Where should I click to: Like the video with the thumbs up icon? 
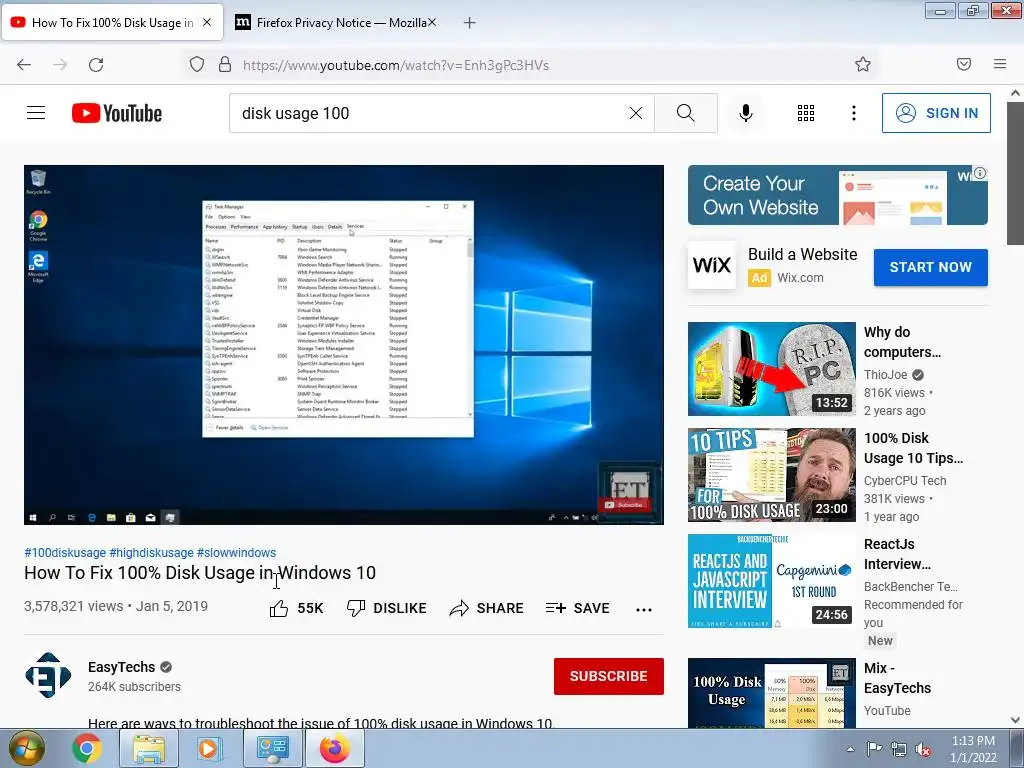[x=279, y=608]
